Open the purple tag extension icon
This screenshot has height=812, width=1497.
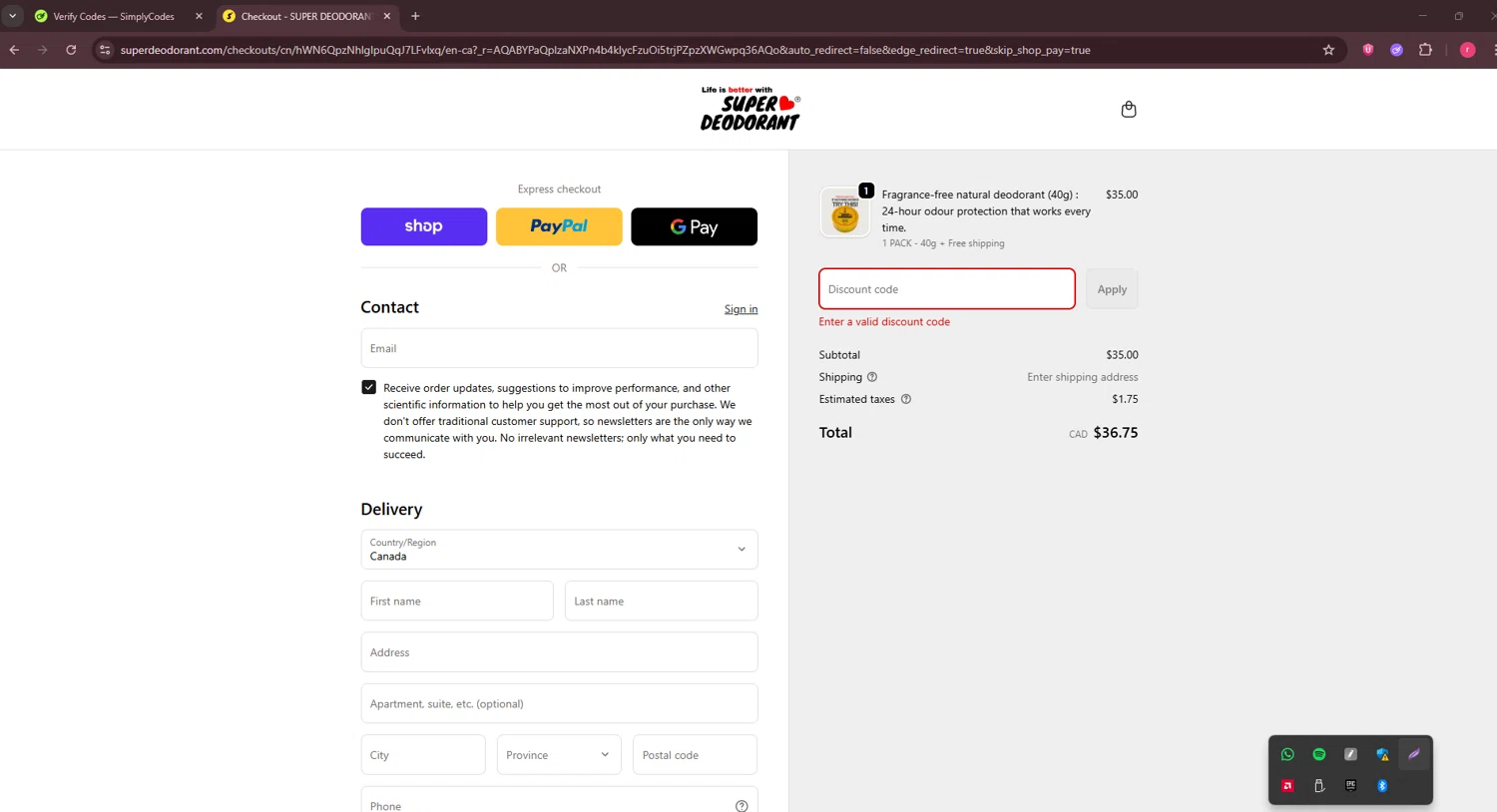[1397, 50]
